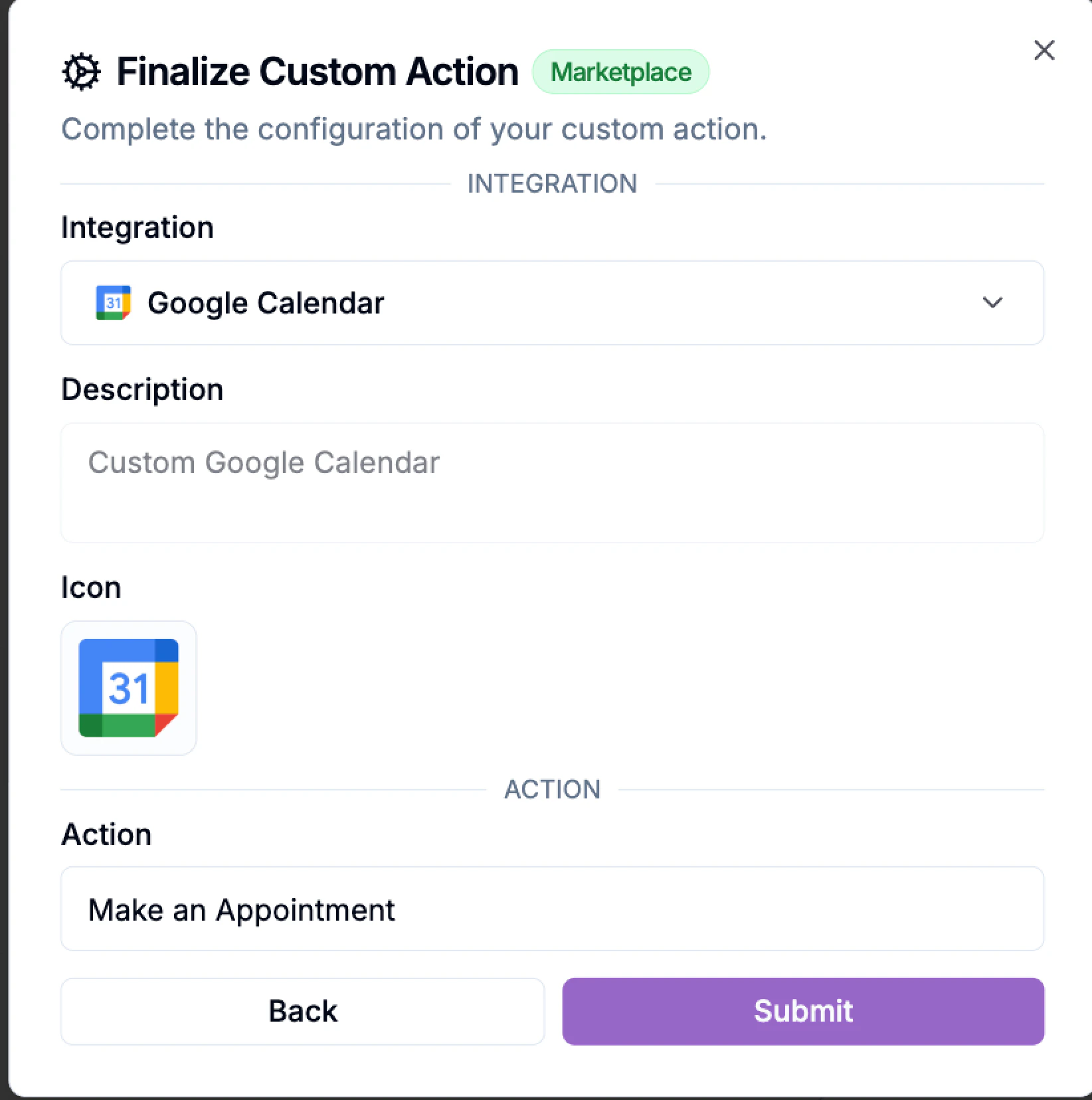Click the close X icon

click(x=1044, y=50)
